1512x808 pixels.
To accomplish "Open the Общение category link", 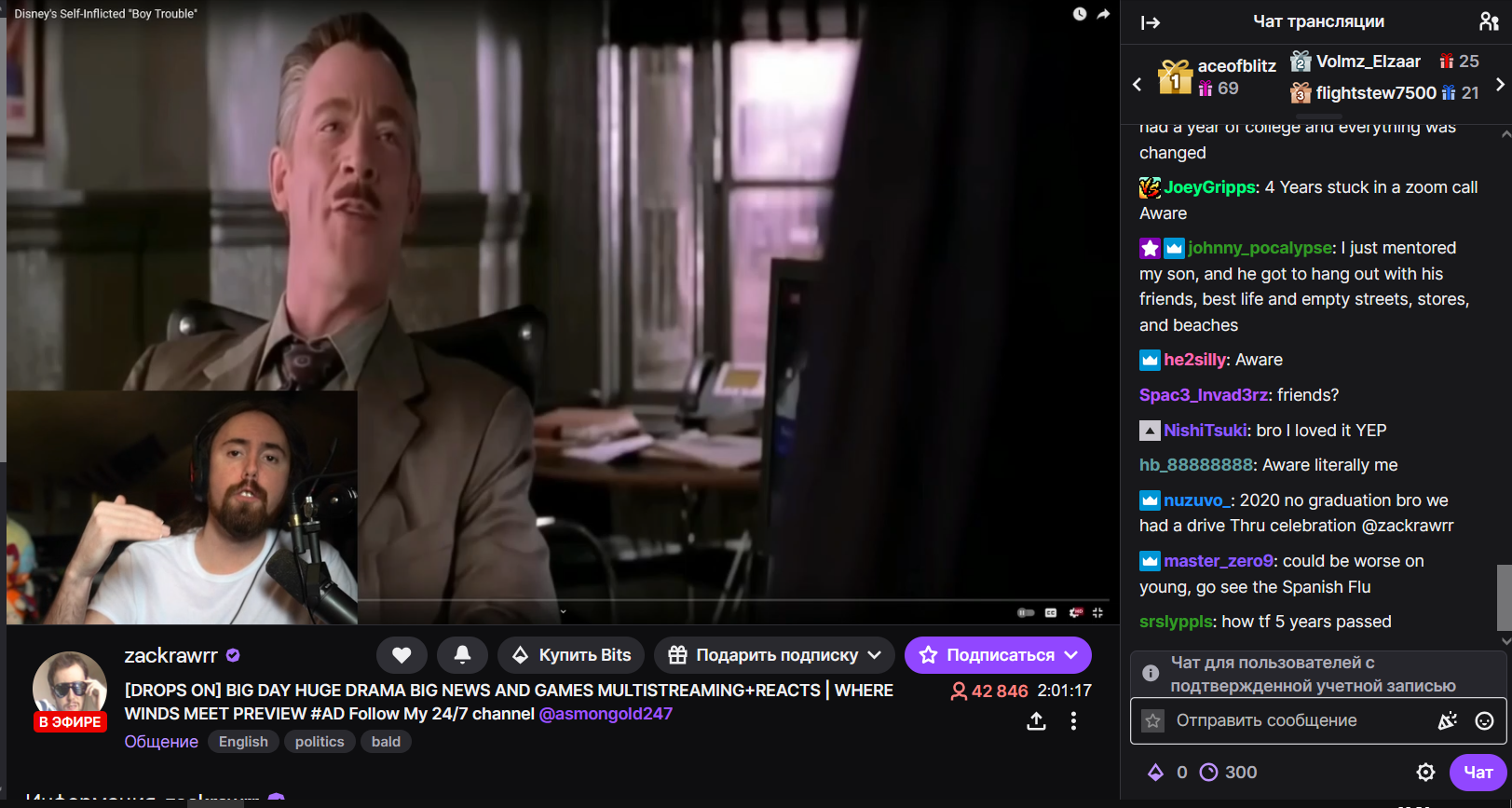I will [x=161, y=742].
